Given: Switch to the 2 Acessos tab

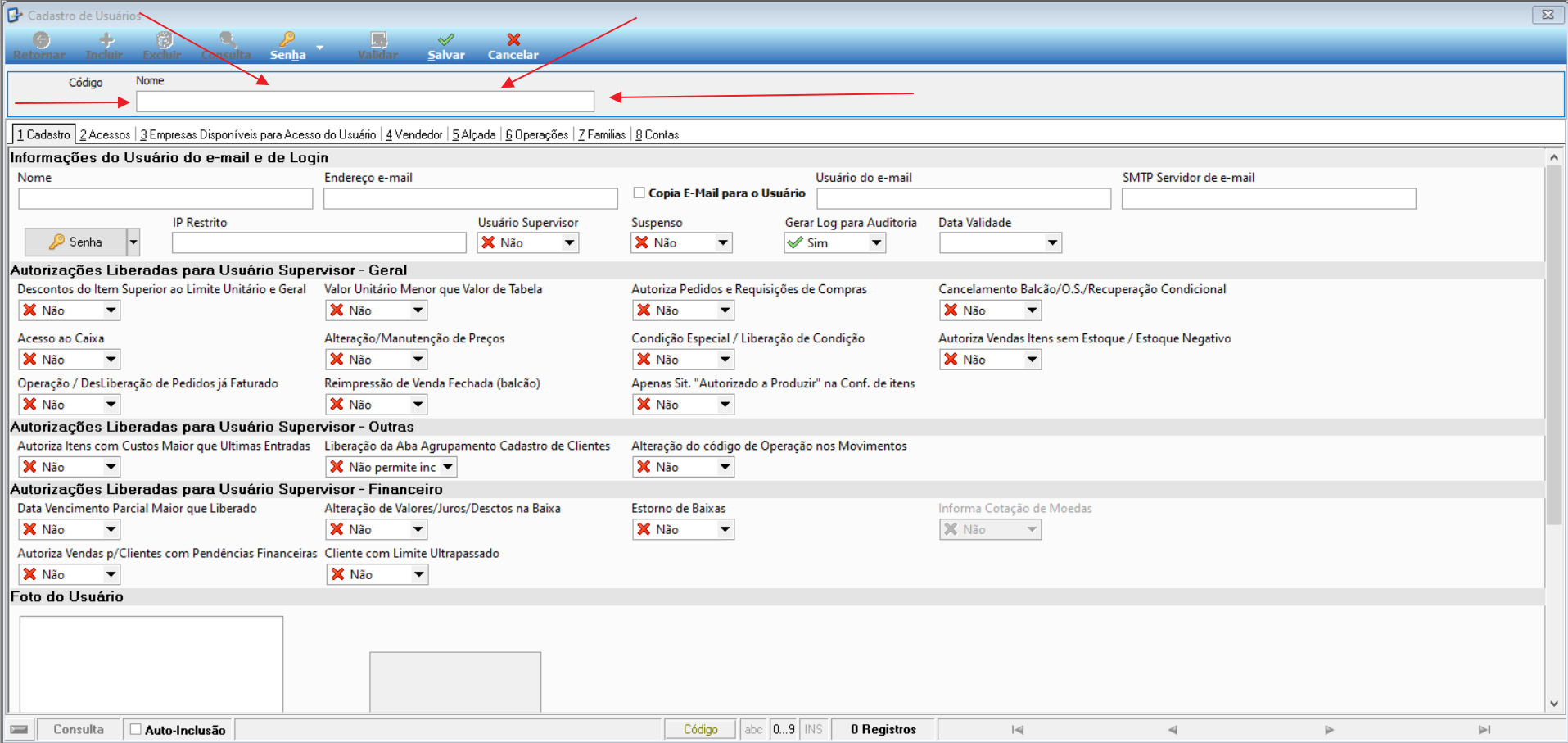Looking at the screenshot, I should [105, 134].
